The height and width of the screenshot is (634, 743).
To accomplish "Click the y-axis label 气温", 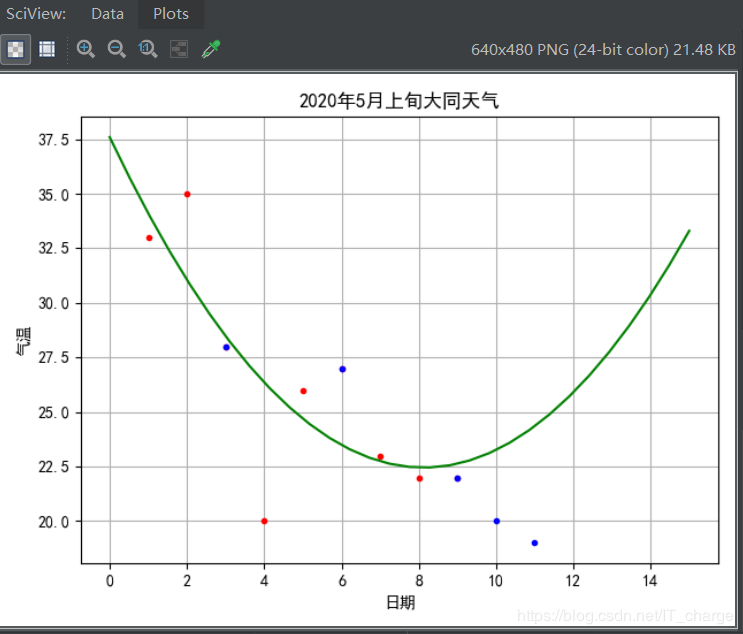I will (x=23, y=341).
